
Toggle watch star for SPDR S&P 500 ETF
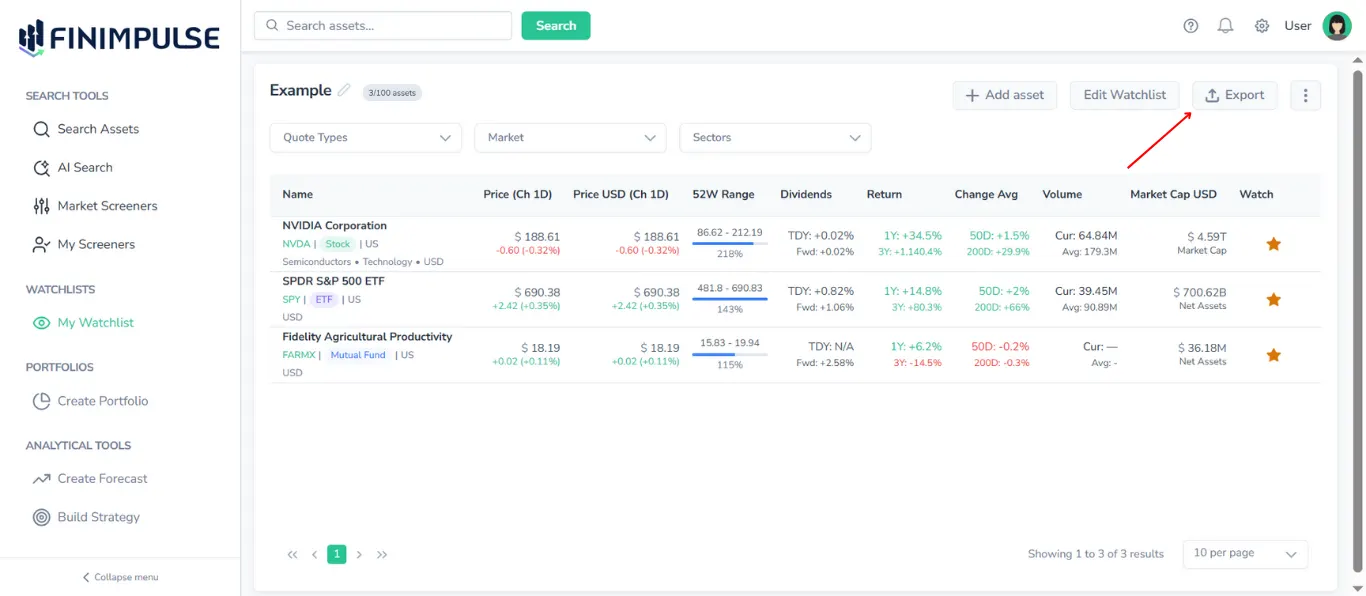(1273, 299)
